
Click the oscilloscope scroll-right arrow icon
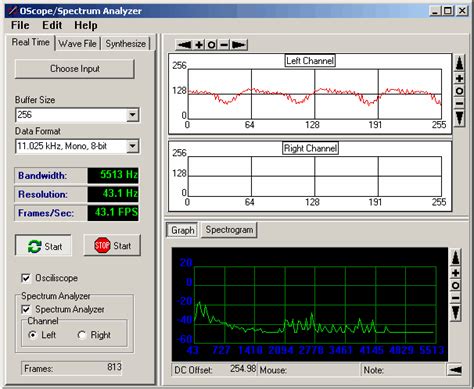[x=239, y=45]
